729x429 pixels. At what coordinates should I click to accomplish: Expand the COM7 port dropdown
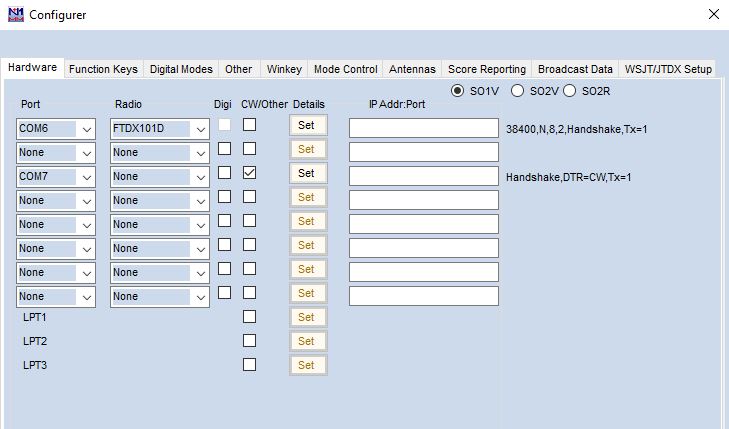[87, 177]
